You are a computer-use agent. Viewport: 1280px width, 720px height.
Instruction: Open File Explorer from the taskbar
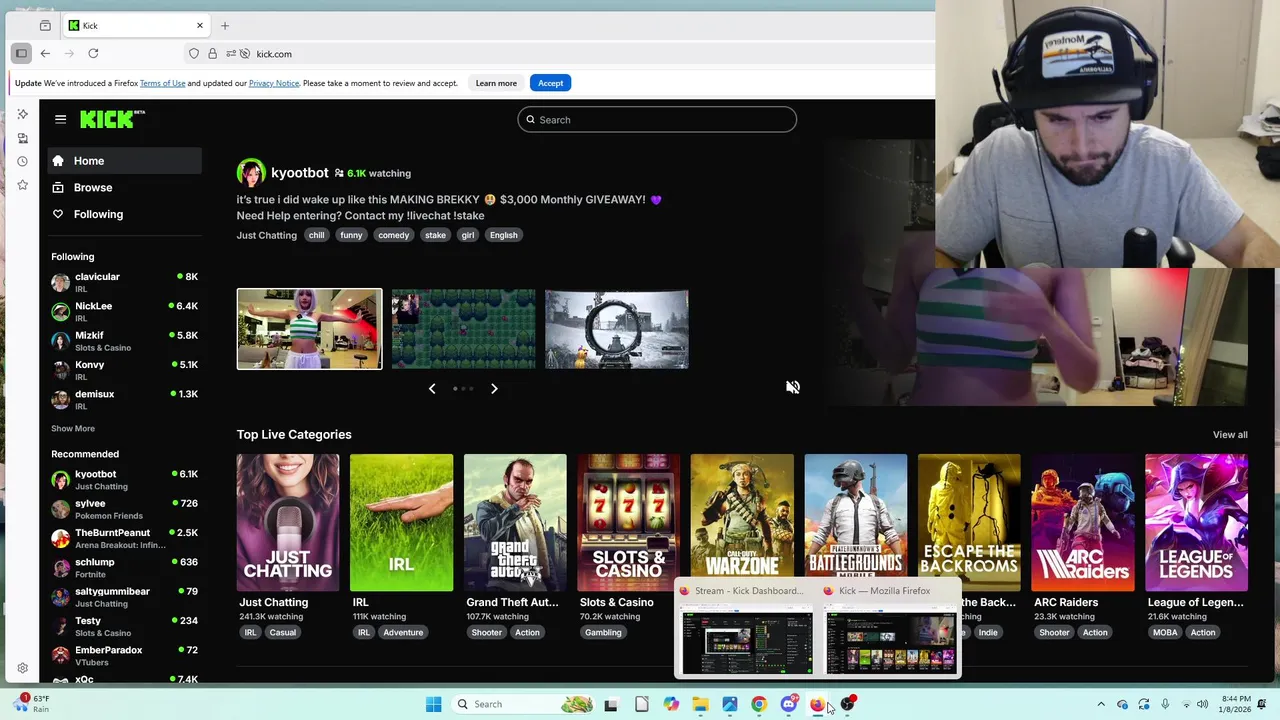point(700,704)
